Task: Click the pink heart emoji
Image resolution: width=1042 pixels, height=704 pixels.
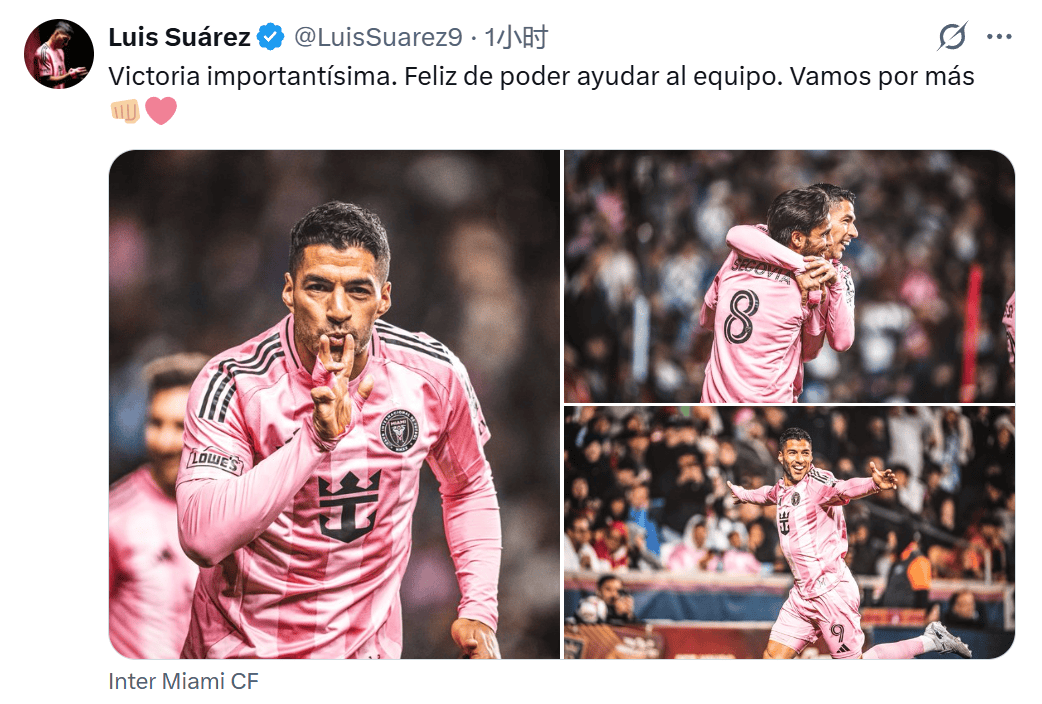Action: [161, 111]
